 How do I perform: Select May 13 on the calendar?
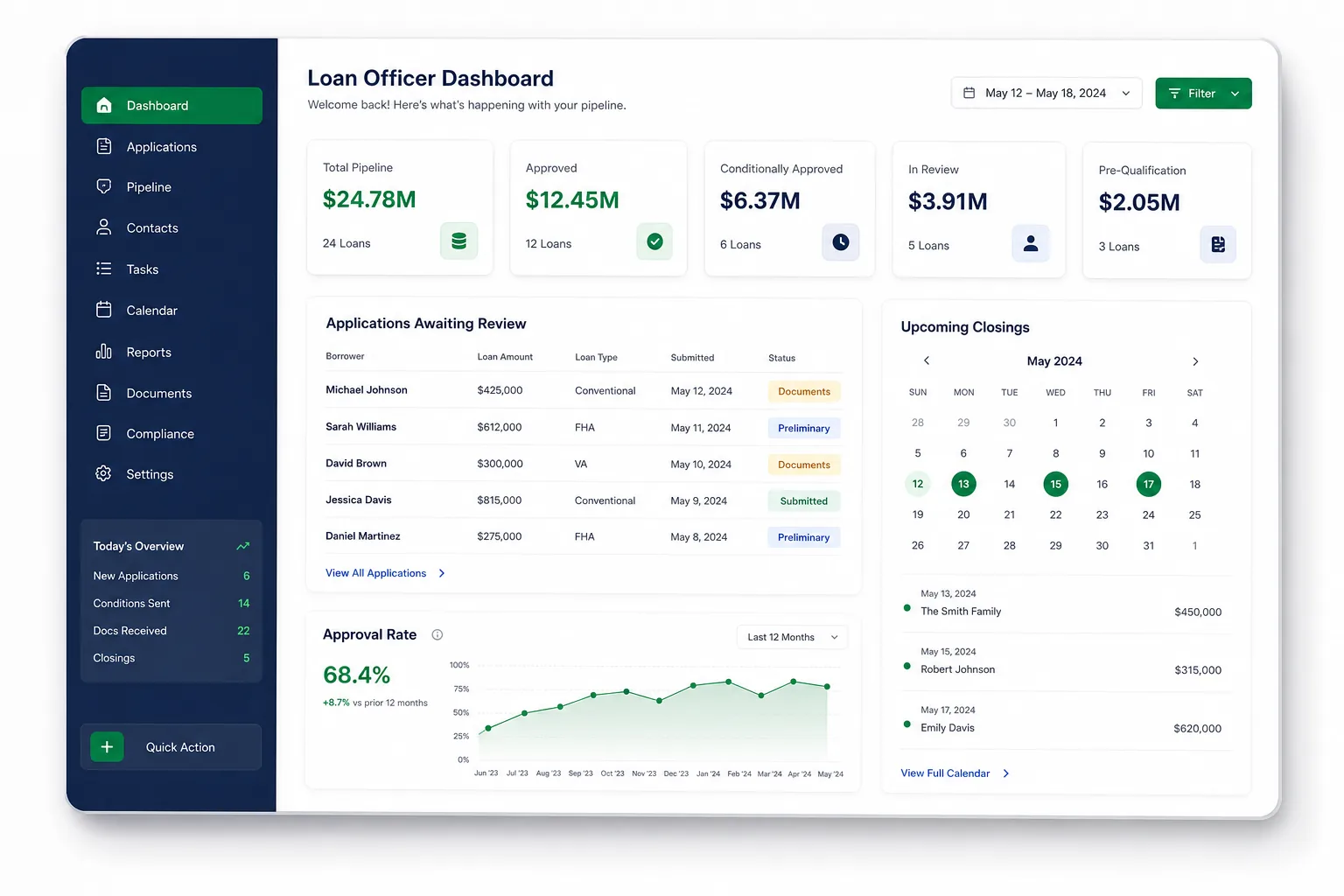963,484
